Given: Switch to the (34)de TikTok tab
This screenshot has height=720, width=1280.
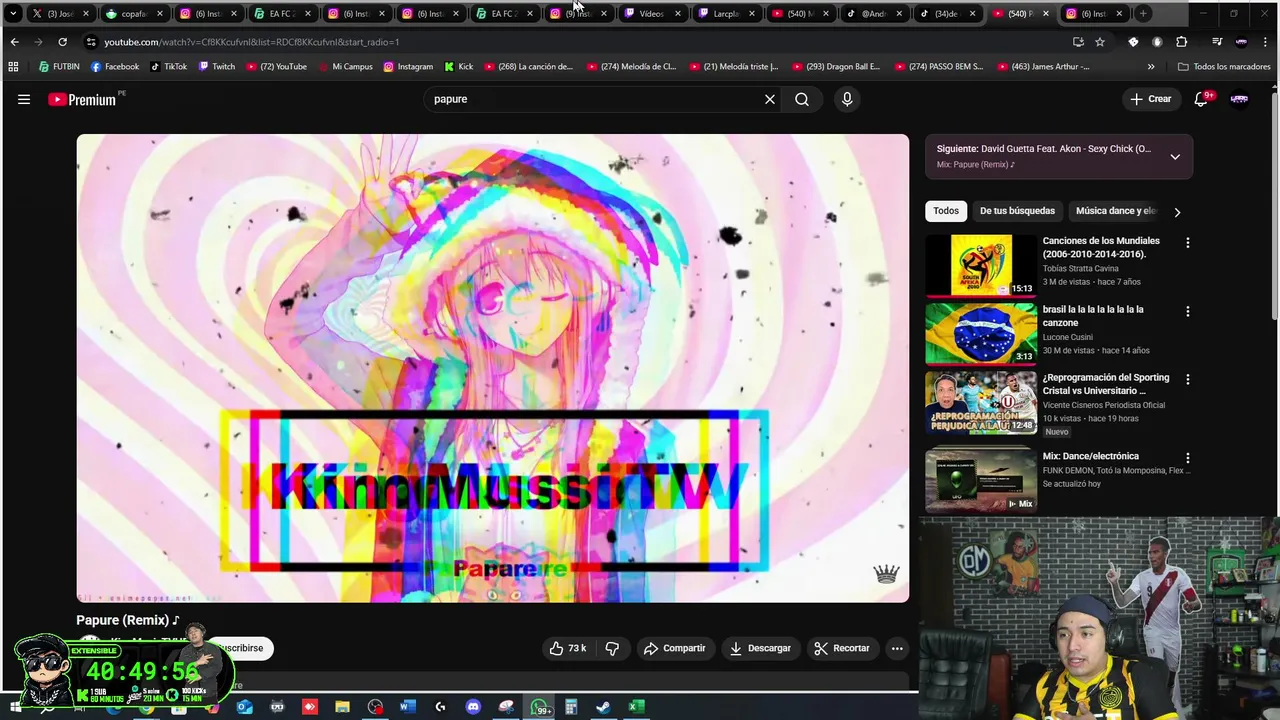Looking at the screenshot, I should pyautogui.click(x=948, y=14).
